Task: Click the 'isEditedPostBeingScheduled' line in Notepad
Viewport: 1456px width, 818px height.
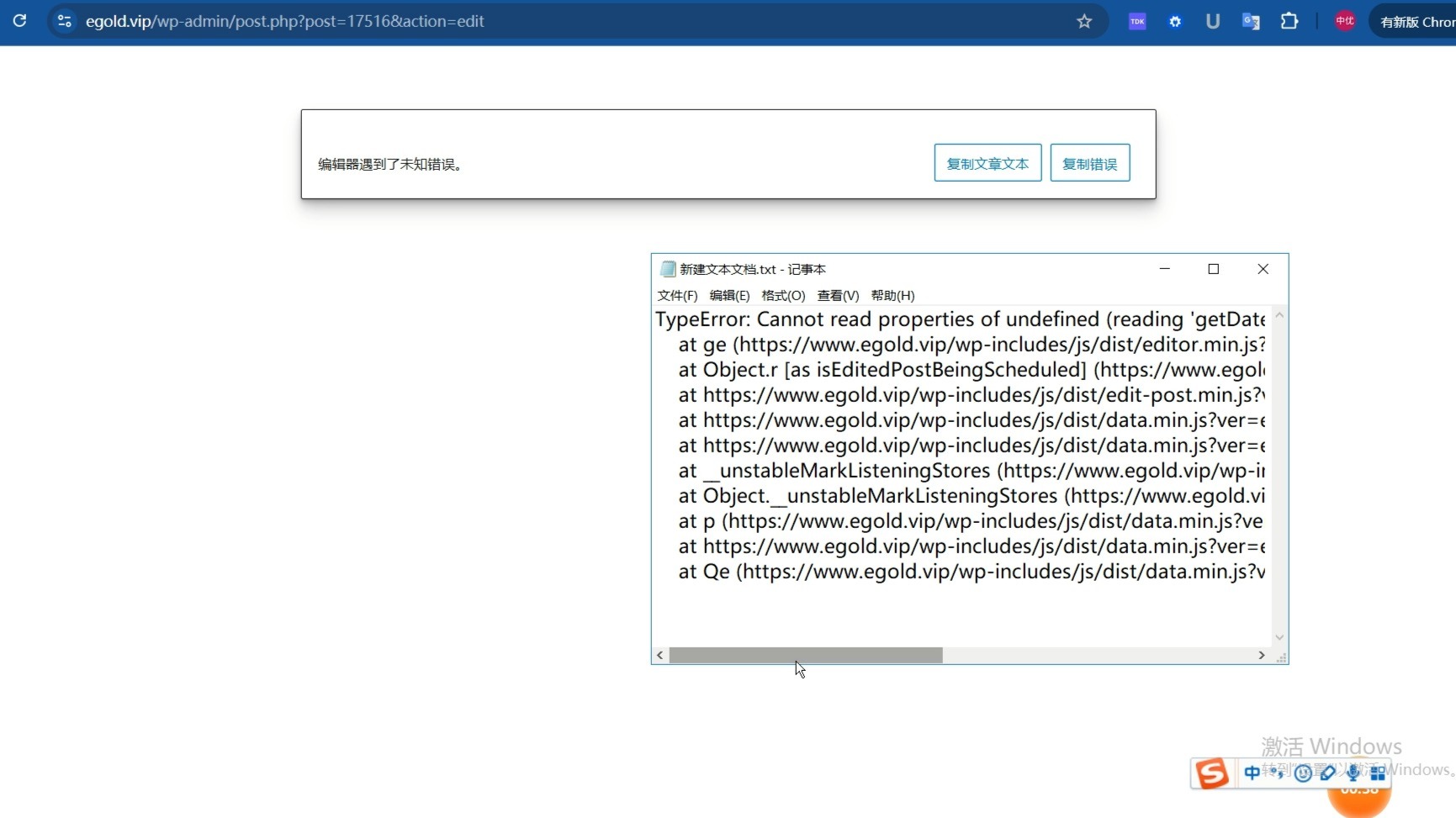Action: click(x=972, y=370)
